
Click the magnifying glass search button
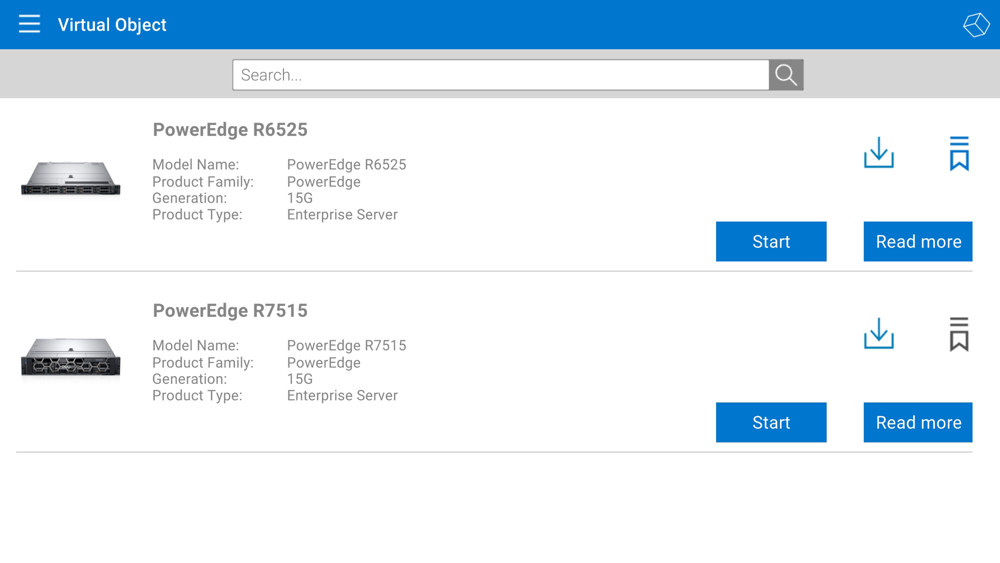pos(786,75)
